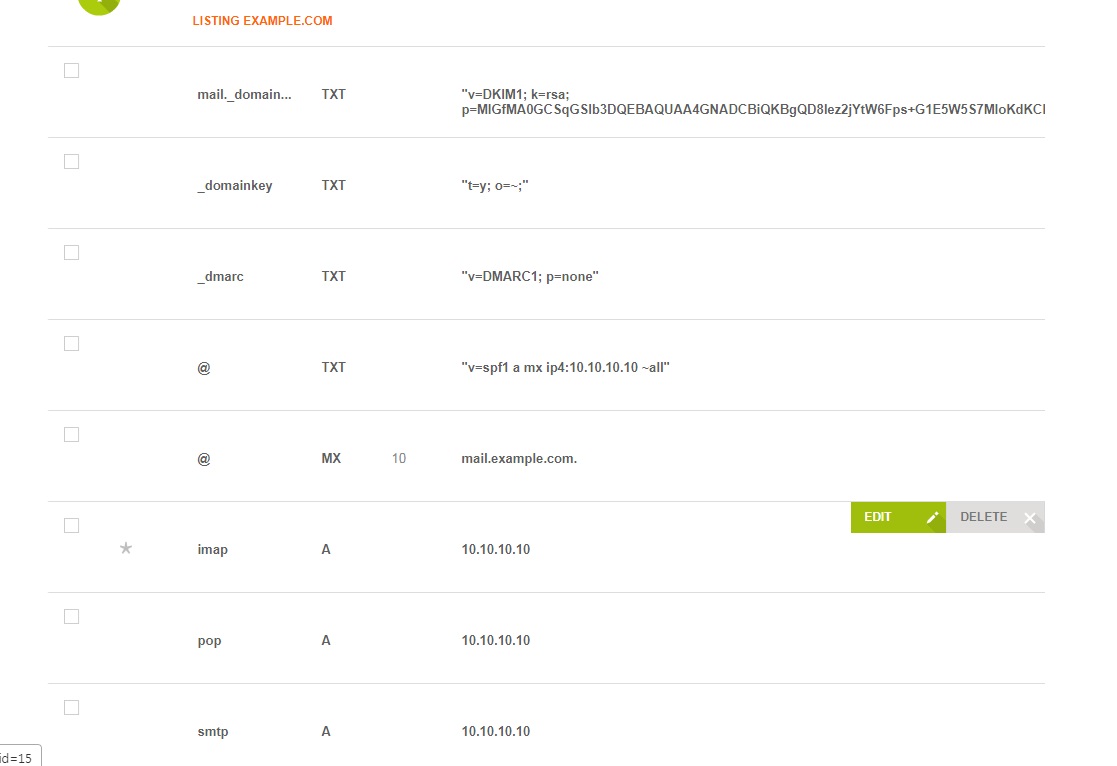Viewport: 1117px width, 766px height.
Task: Click the green logo icon at top
Action: (98, 5)
